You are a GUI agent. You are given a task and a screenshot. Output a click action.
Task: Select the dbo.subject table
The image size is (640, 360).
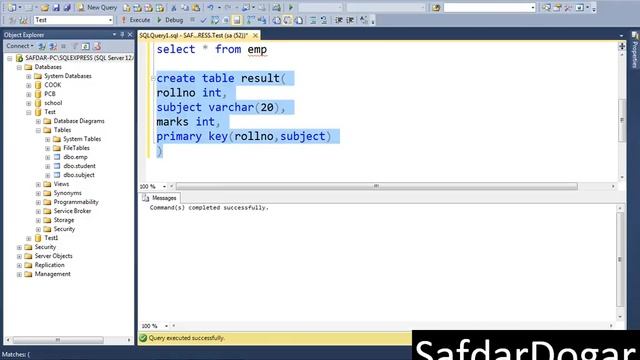[x=79, y=175]
